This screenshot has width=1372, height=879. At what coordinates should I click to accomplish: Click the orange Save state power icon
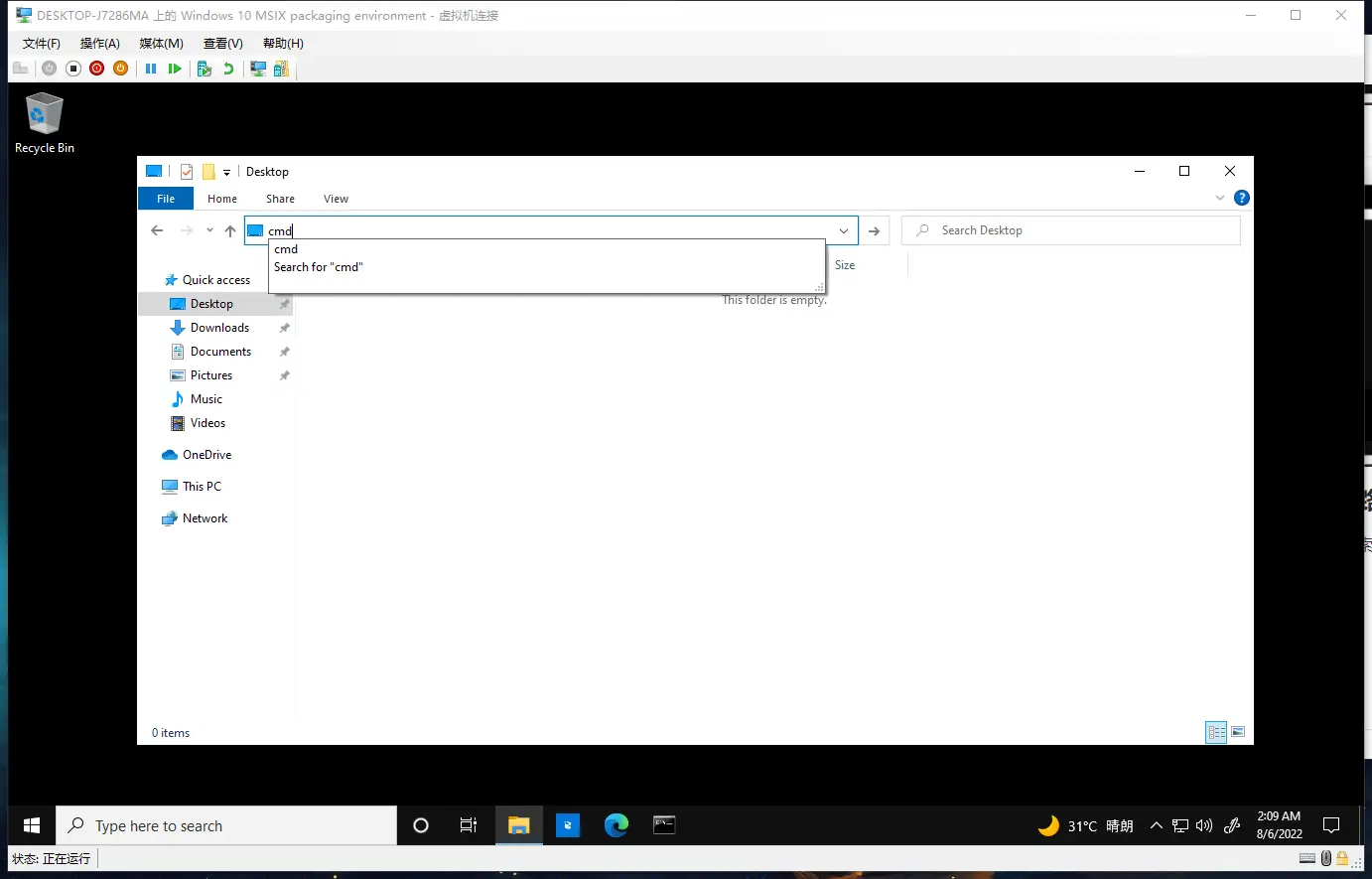120,69
